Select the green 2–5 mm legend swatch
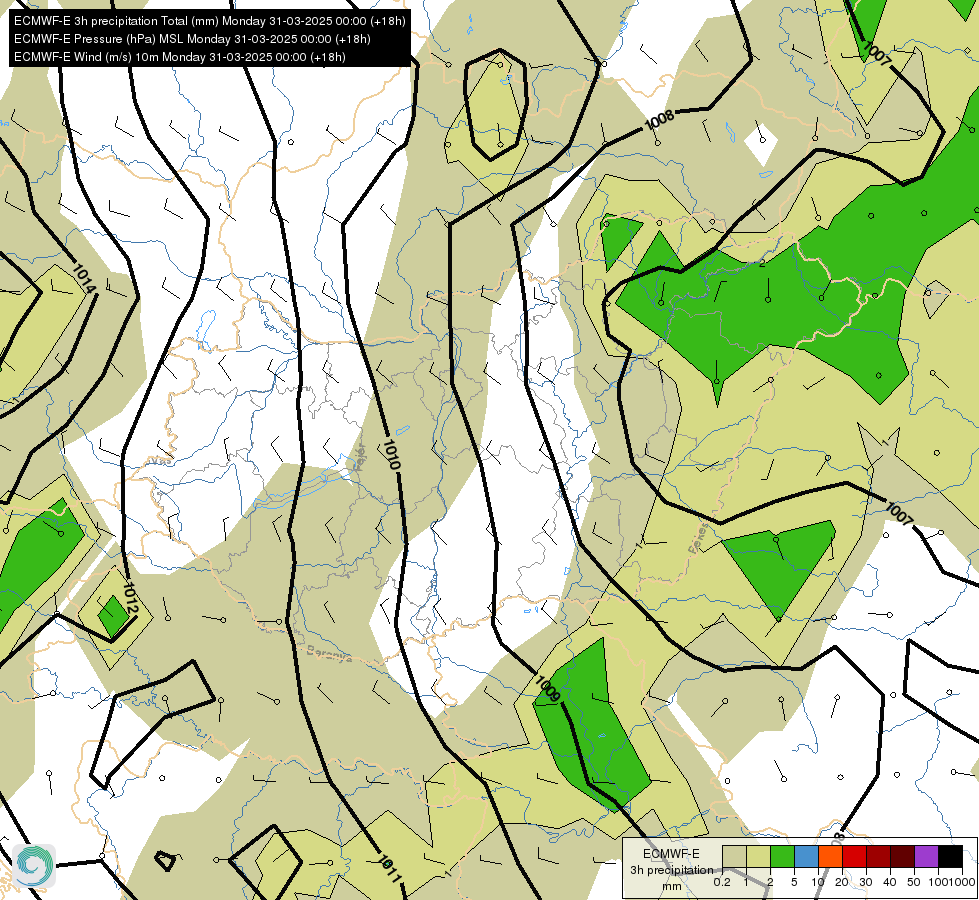 (782, 856)
